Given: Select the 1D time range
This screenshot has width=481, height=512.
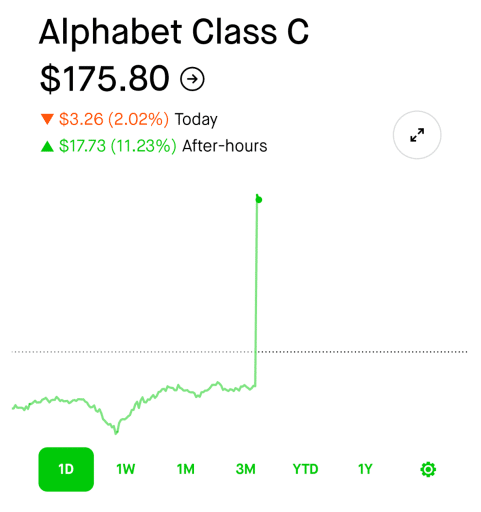Looking at the screenshot, I should click(x=66, y=469).
